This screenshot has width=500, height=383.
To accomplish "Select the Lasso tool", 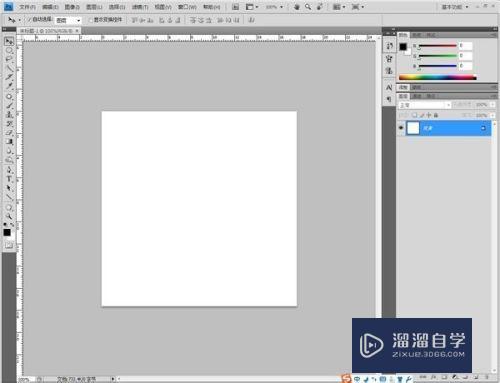I will pyautogui.click(x=9, y=60).
